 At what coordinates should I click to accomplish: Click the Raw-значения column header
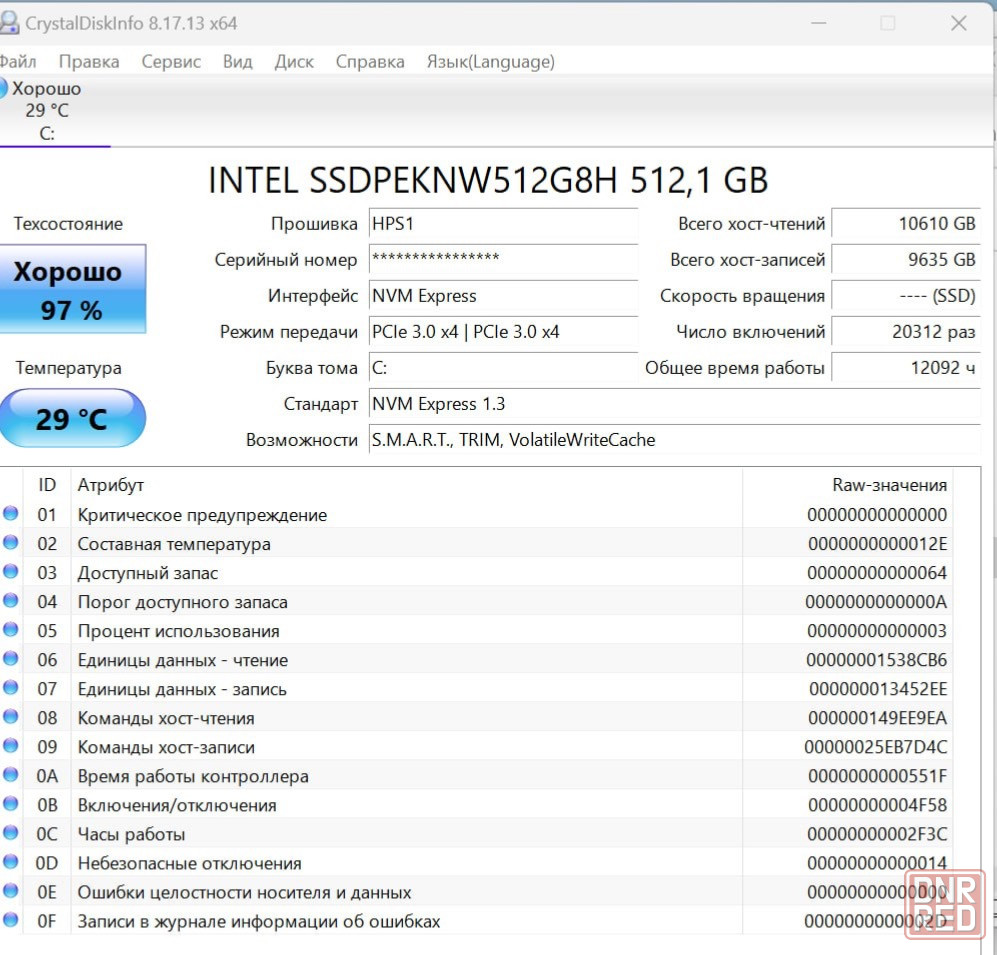[x=888, y=485]
